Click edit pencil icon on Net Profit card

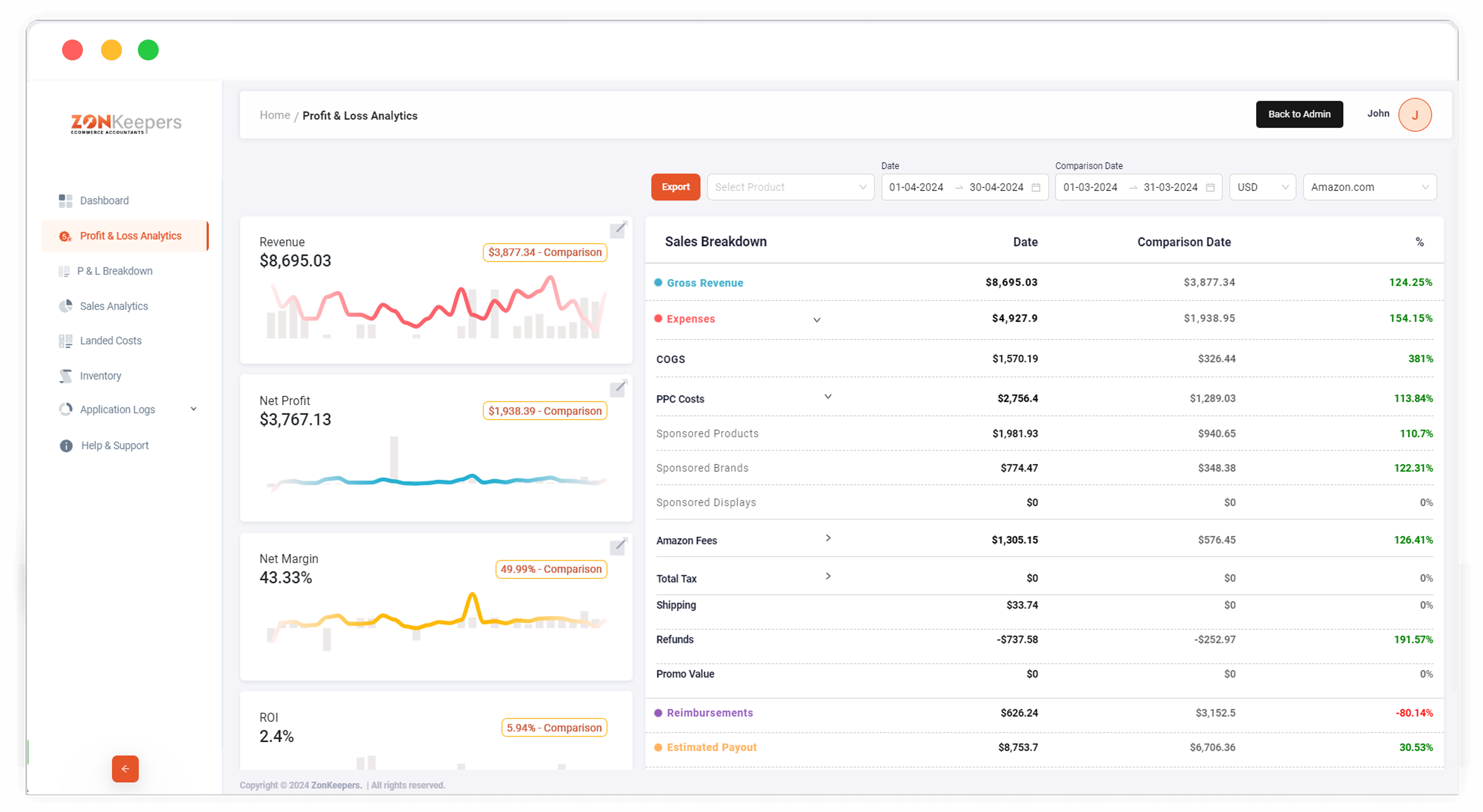pyautogui.click(x=618, y=389)
